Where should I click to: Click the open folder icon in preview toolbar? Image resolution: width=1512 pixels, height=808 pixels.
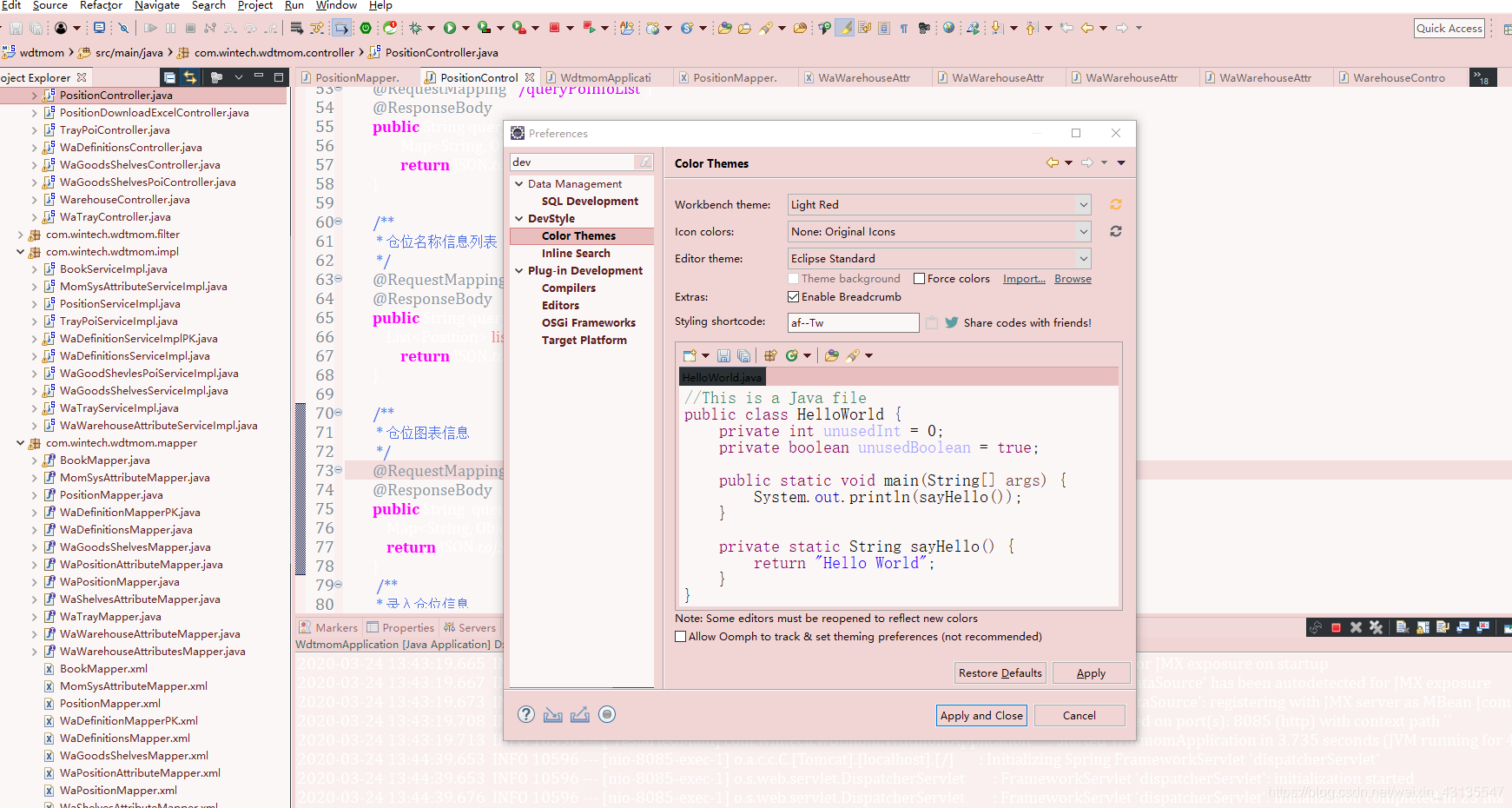[x=832, y=355]
